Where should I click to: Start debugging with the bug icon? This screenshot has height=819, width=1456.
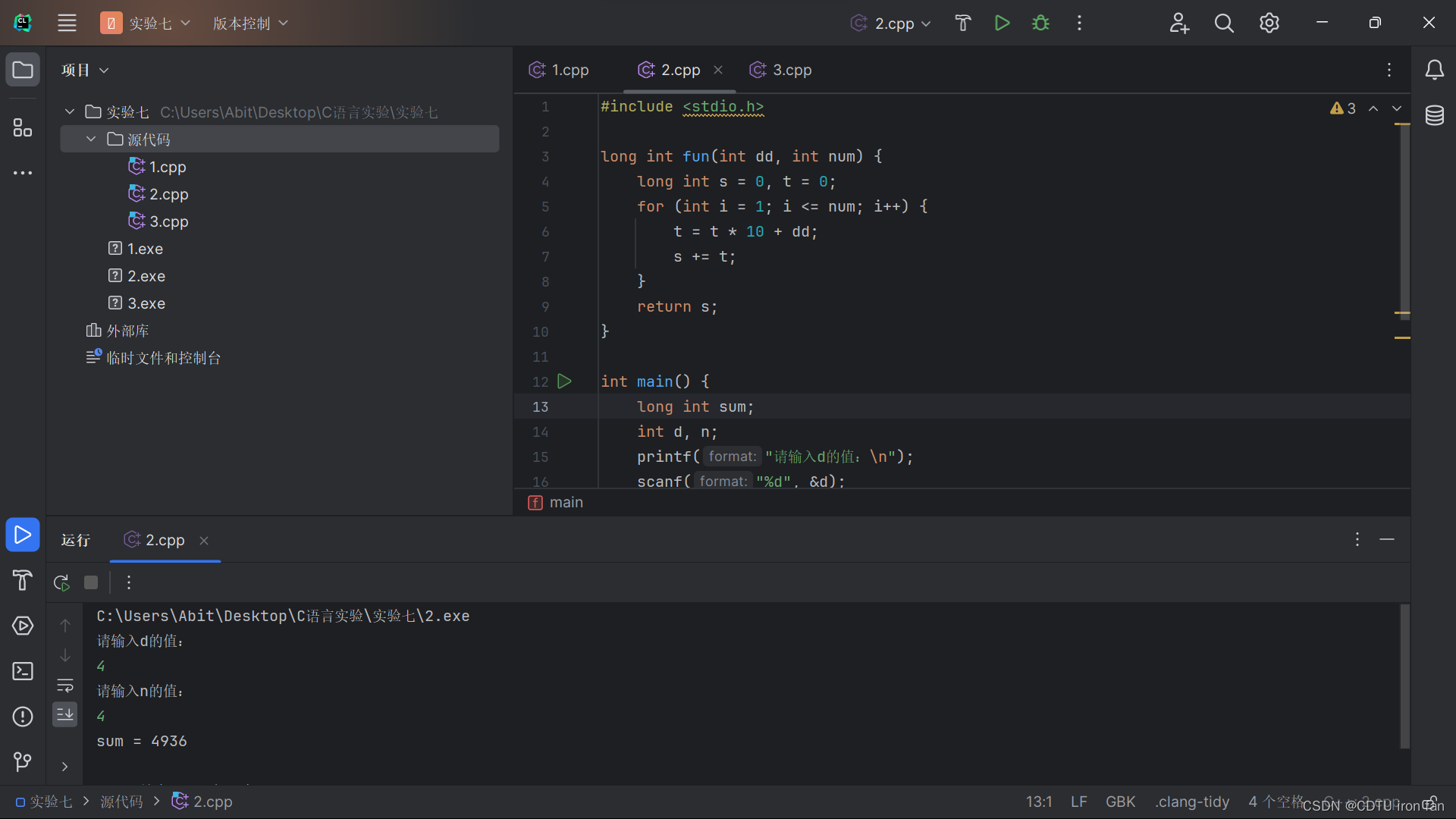pyautogui.click(x=1040, y=23)
